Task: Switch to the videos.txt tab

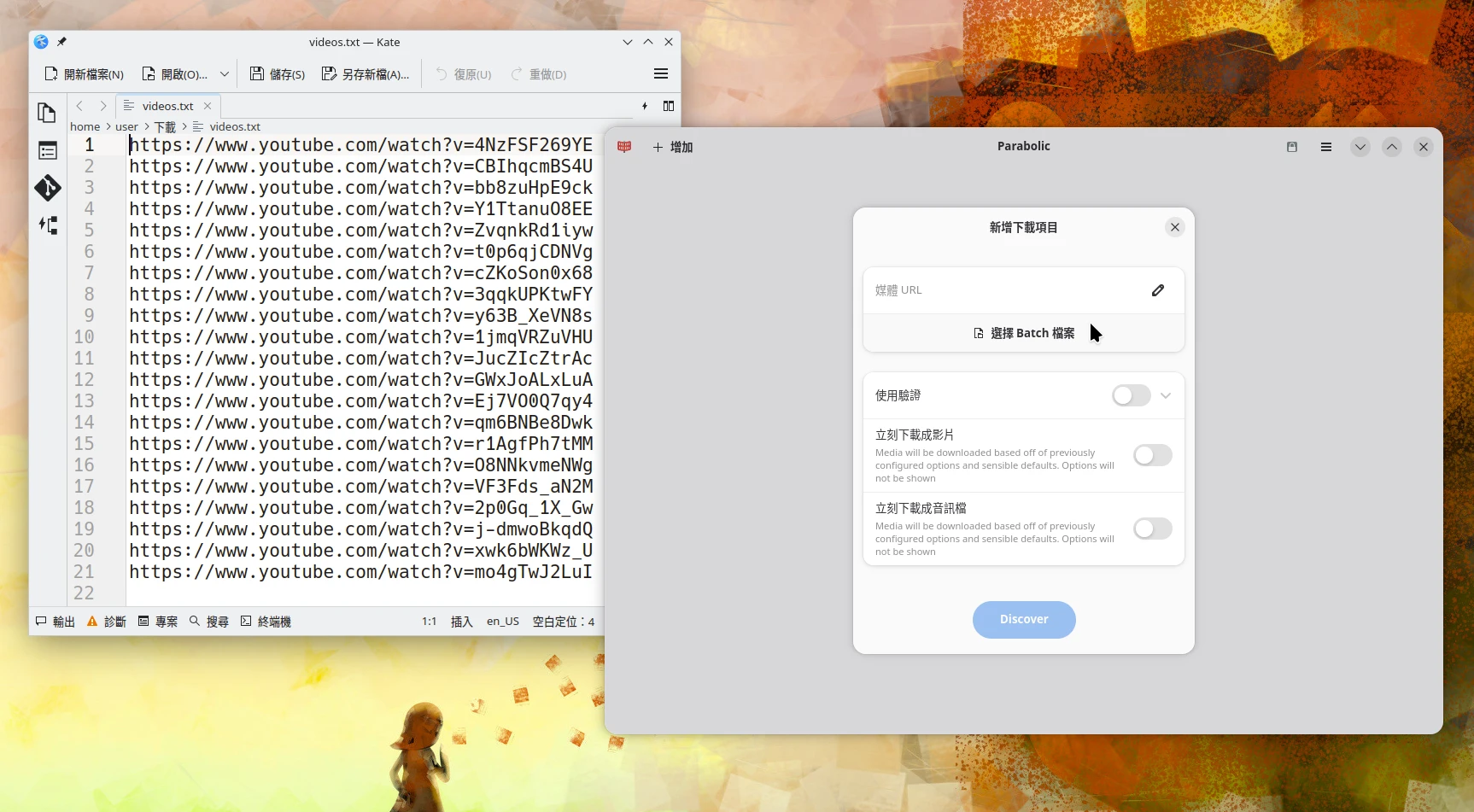Action: [x=167, y=106]
